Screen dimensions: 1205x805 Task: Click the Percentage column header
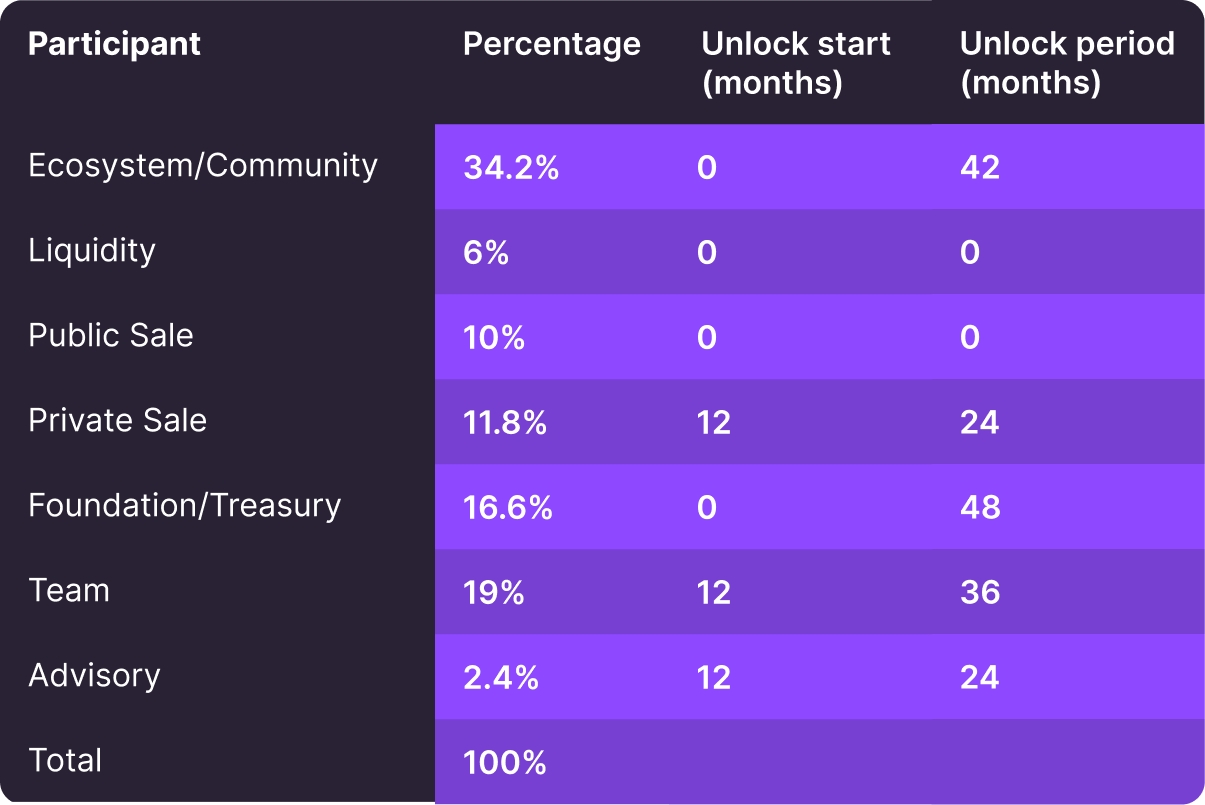(551, 44)
